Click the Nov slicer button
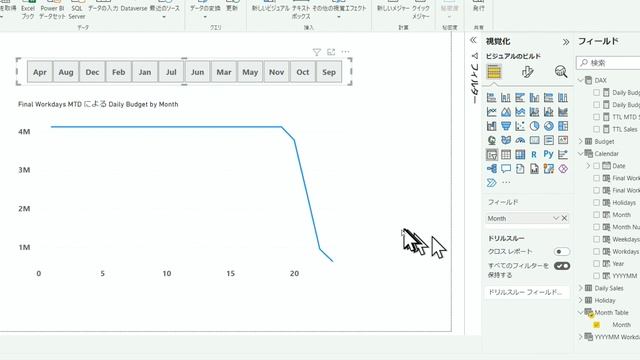This screenshot has width=640, height=360. point(276,72)
